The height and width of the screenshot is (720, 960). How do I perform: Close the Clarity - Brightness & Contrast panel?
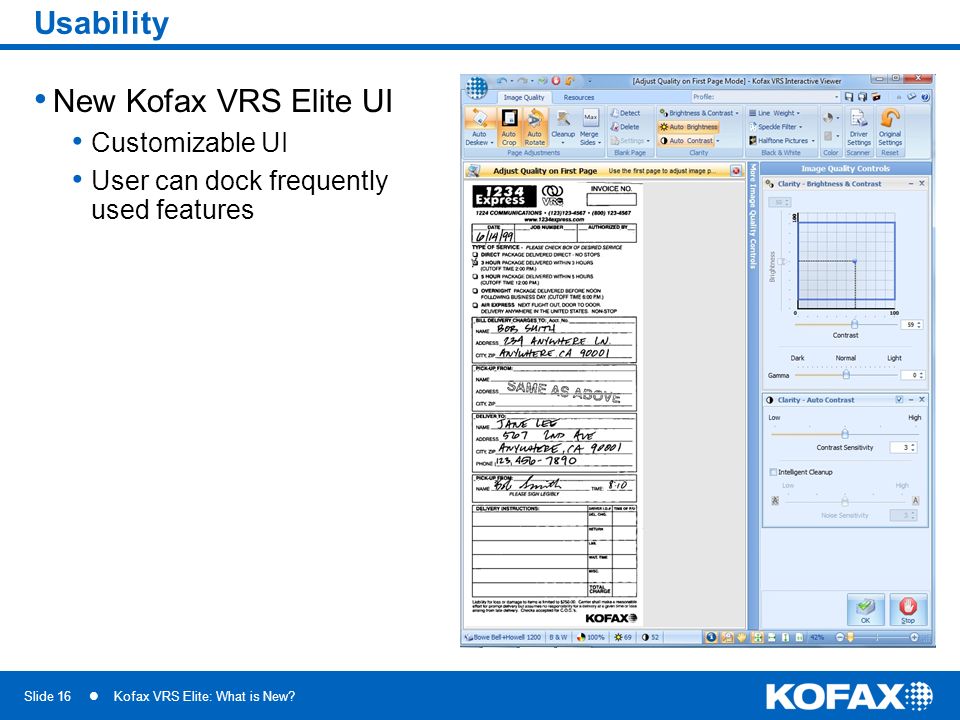pyautogui.click(x=921, y=184)
